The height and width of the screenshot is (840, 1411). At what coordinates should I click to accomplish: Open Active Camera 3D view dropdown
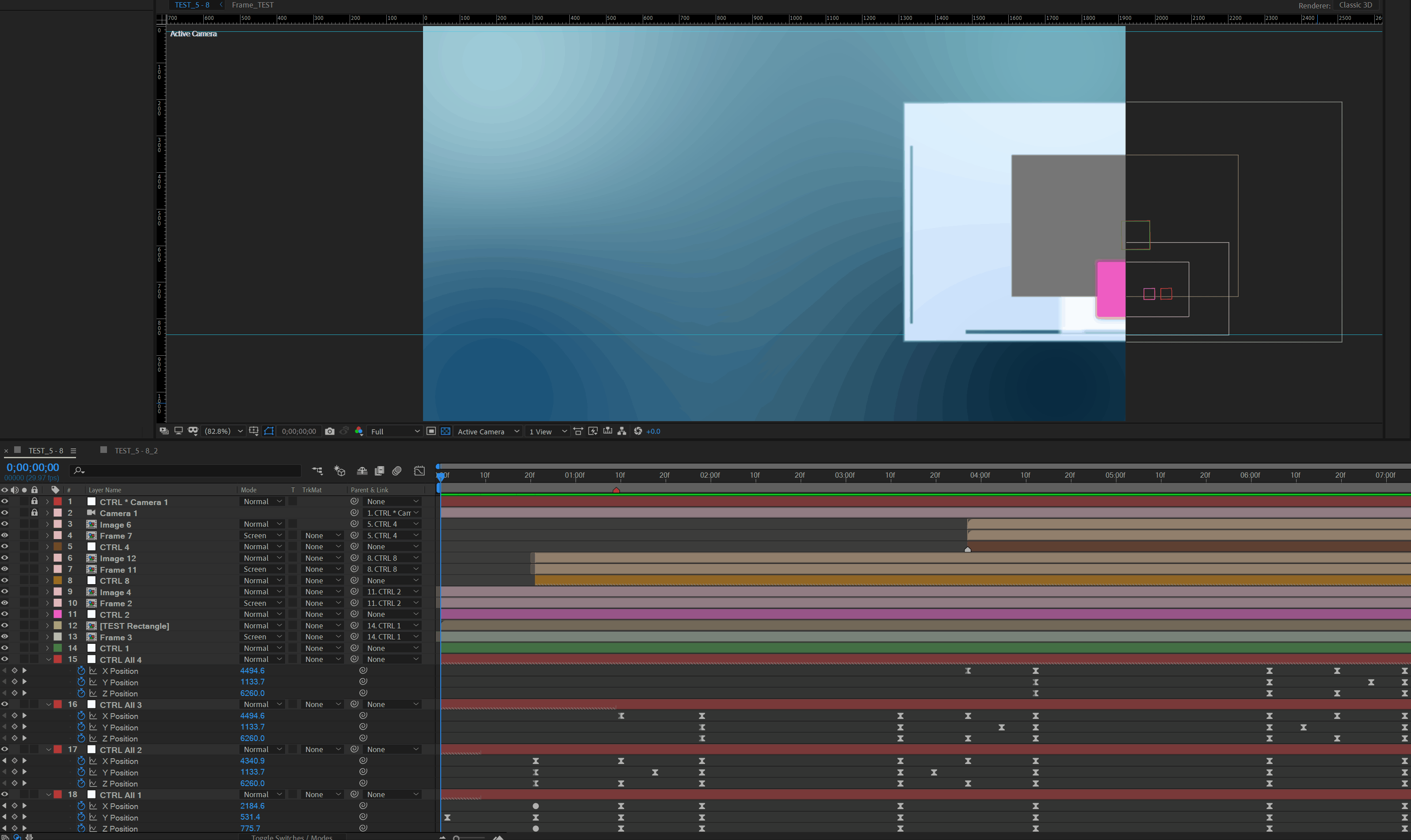[488, 431]
